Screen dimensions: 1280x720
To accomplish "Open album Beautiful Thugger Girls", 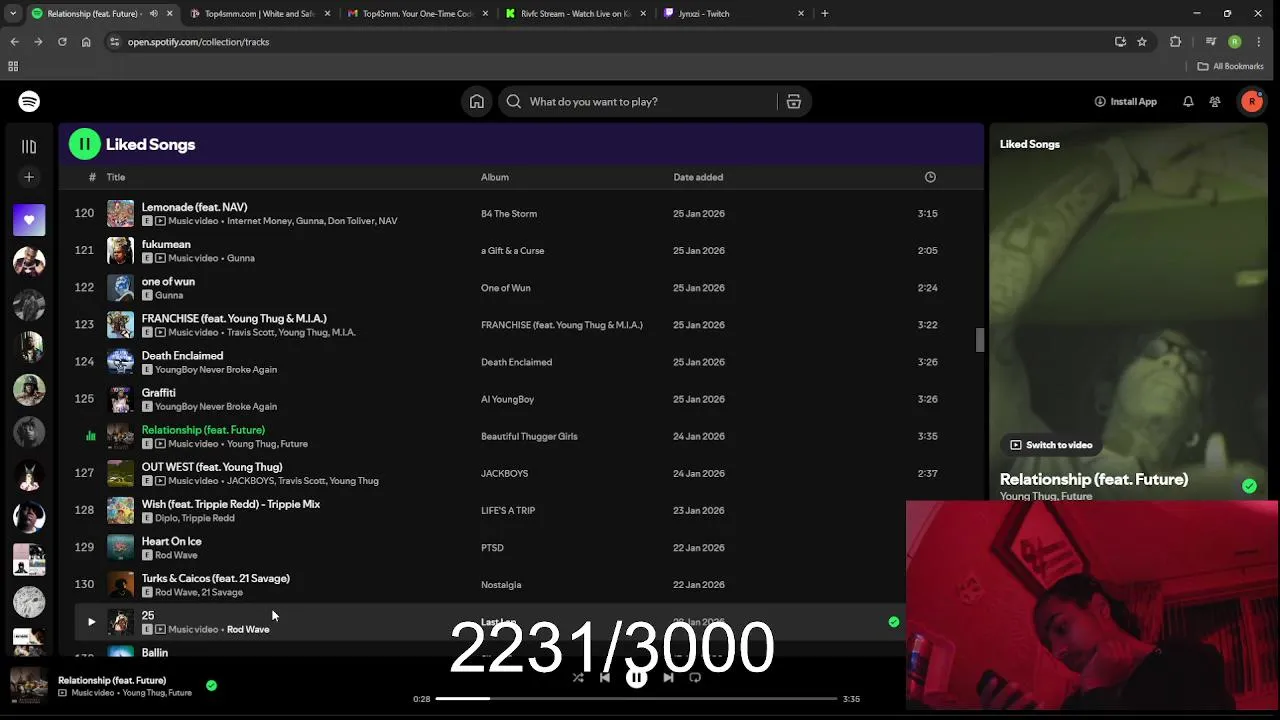I will (x=529, y=436).
